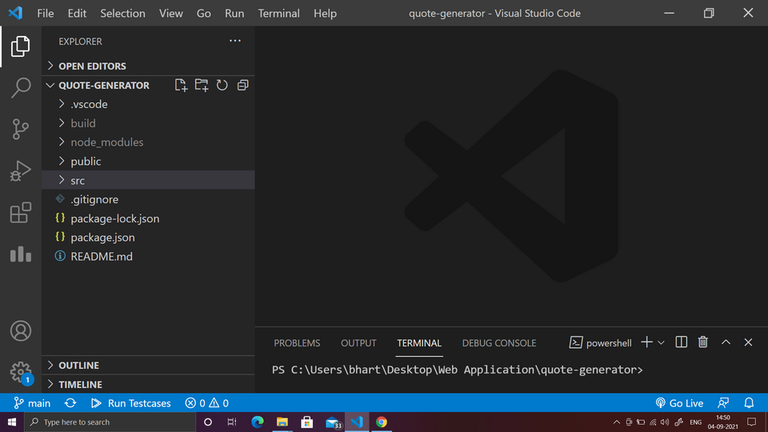The width and height of the screenshot is (768, 432).
Task: Click the New File icon in explorer
Action: click(x=181, y=85)
